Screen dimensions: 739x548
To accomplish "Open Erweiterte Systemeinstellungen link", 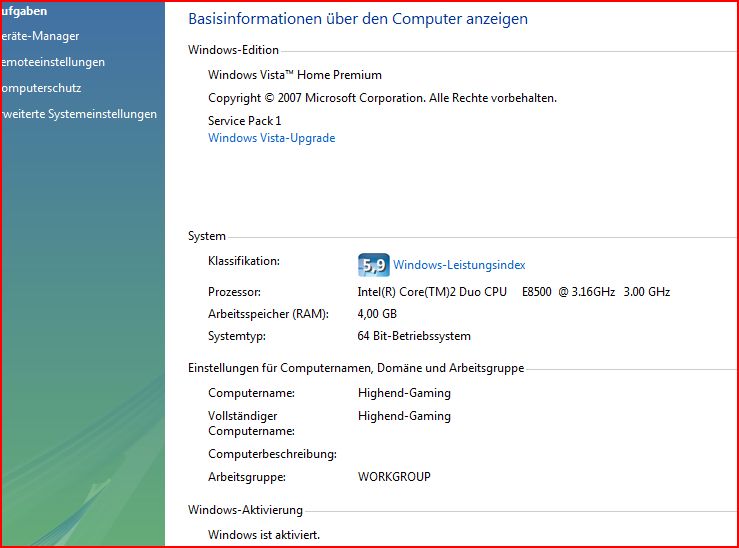I will point(79,114).
